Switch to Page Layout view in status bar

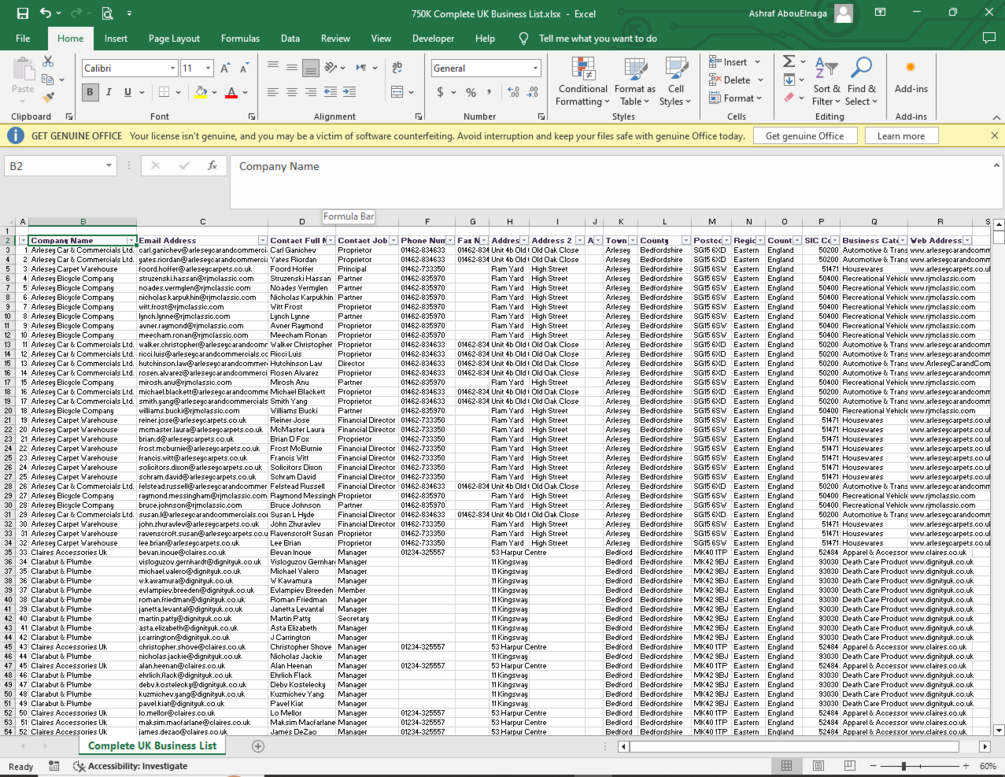818,766
